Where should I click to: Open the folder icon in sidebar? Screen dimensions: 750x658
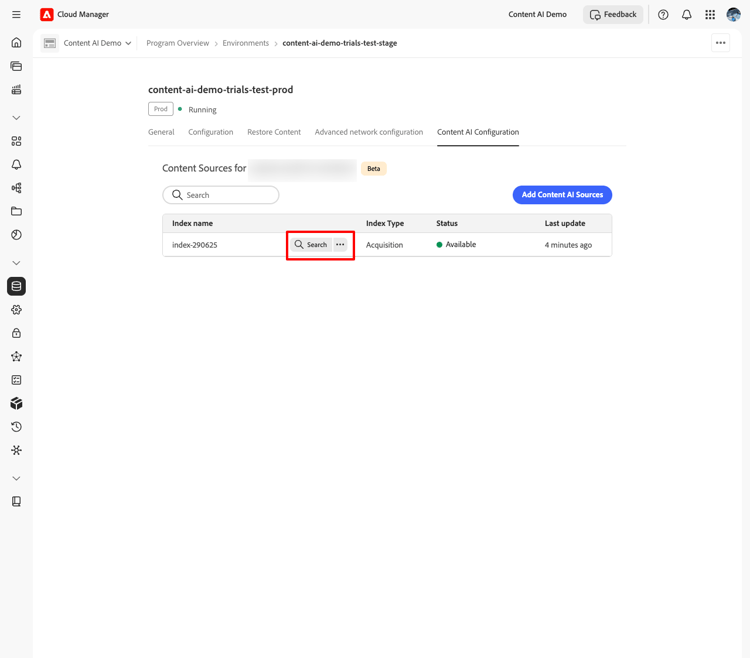(16, 211)
